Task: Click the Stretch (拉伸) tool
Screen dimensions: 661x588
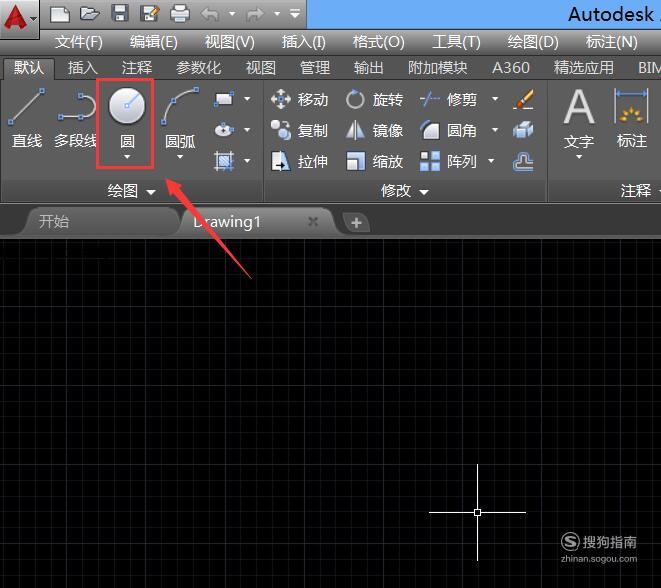Action: click(299, 161)
